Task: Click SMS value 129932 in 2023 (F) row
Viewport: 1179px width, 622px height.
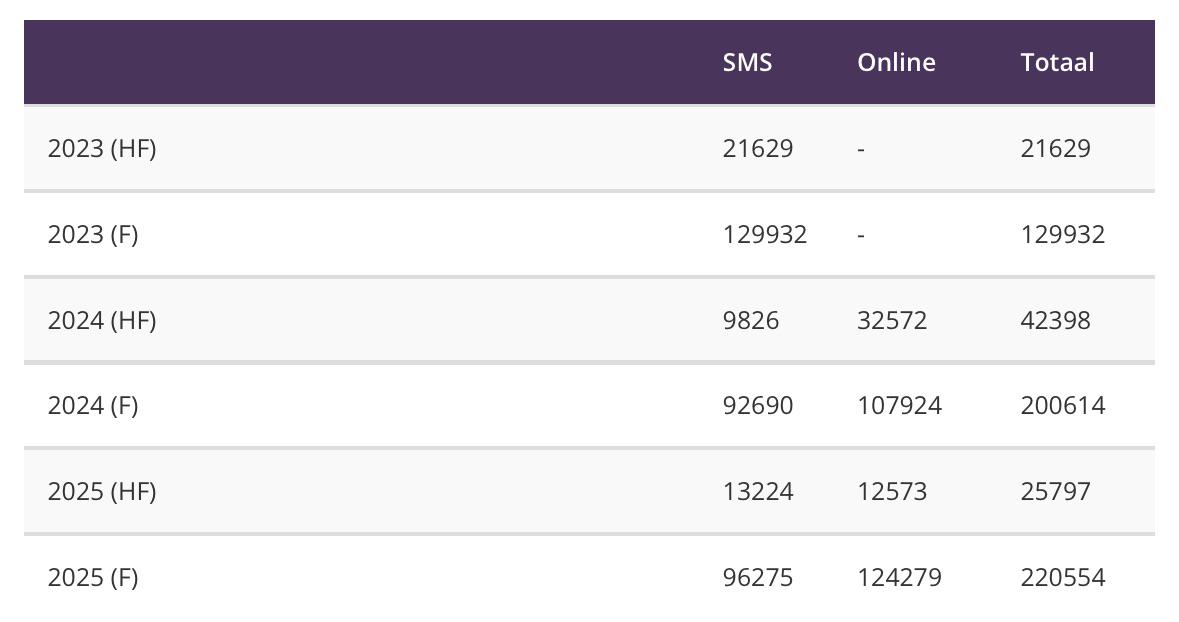Action: (765, 235)
